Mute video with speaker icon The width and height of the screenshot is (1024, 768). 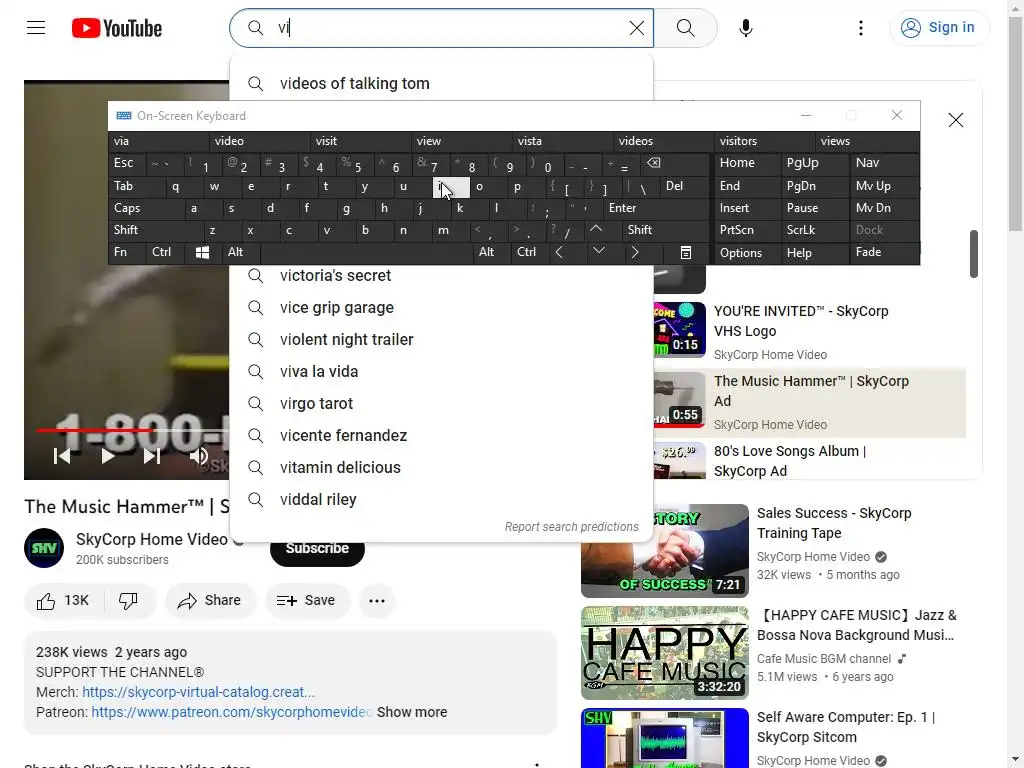tap(199, 456)
